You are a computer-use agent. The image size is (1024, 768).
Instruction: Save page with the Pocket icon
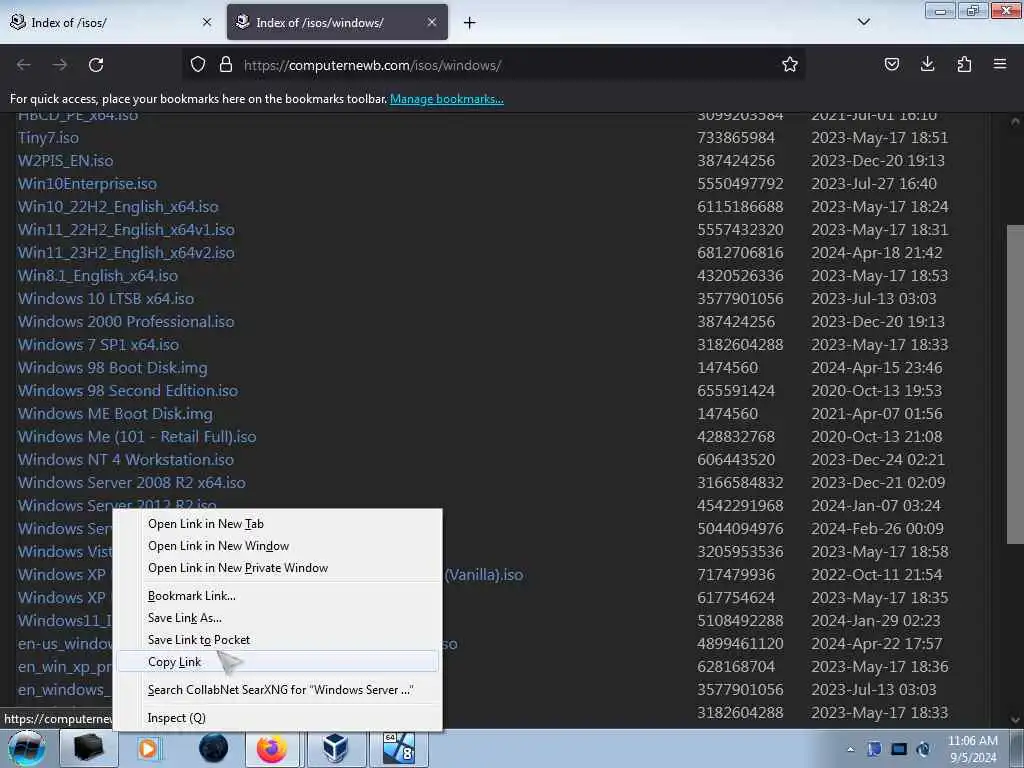891,64
